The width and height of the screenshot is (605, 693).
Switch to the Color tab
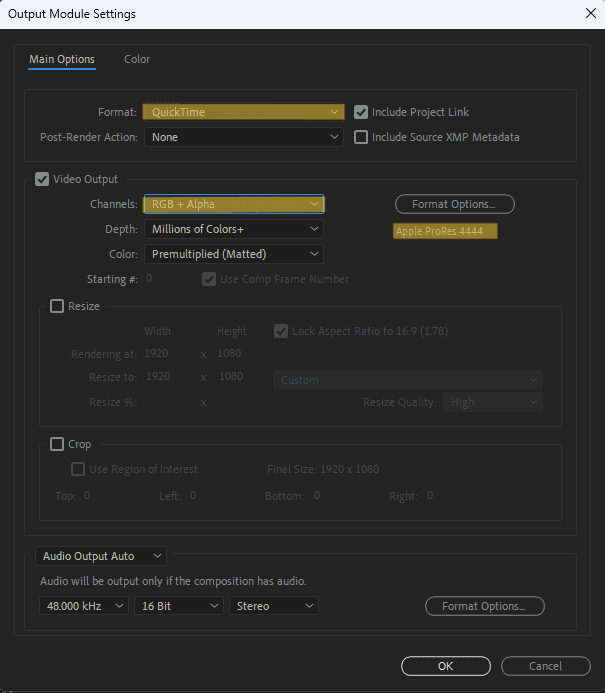(137, 59)
